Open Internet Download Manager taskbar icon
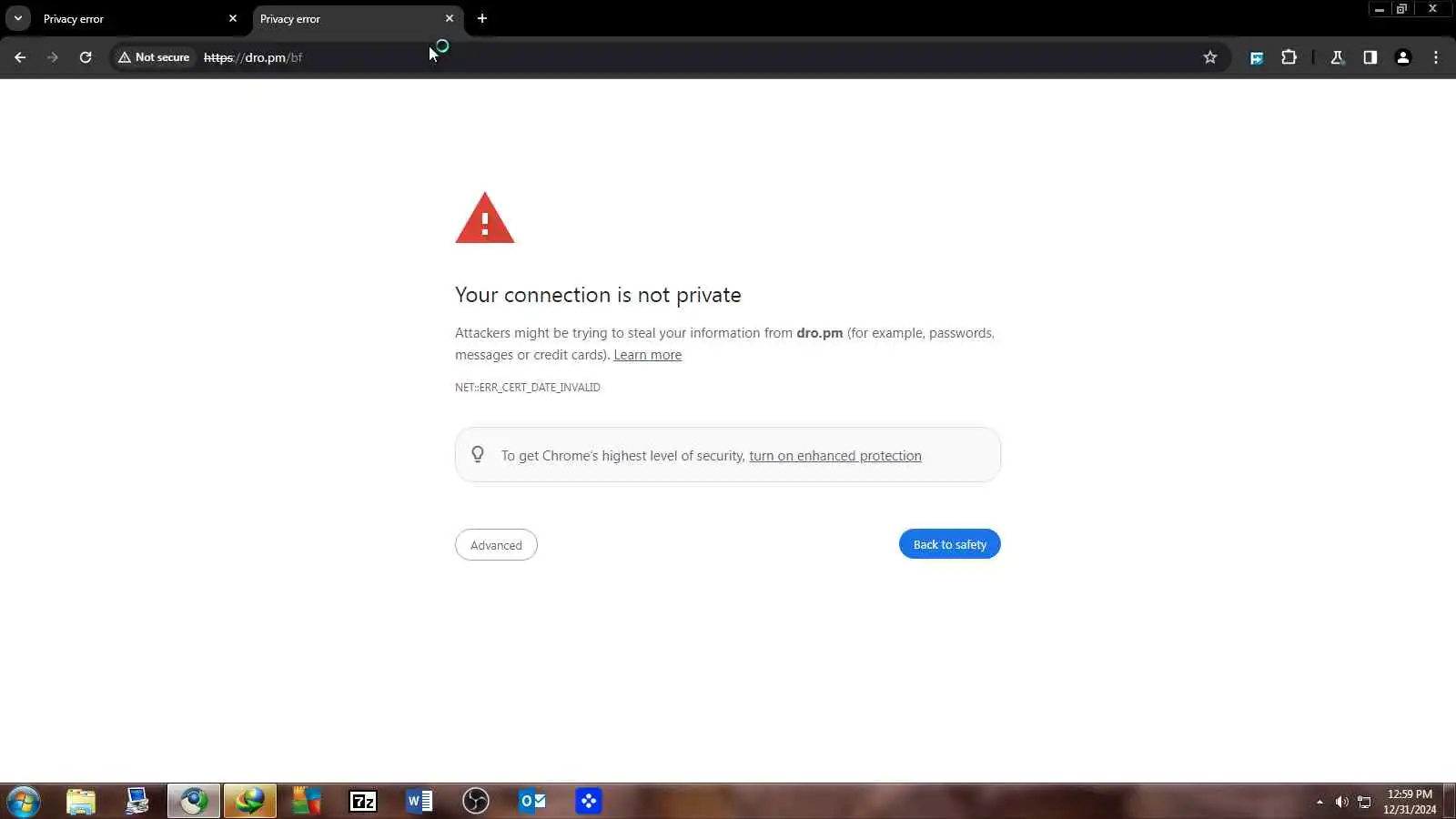This screenshot has width=1456, height=819. [250, 802]
